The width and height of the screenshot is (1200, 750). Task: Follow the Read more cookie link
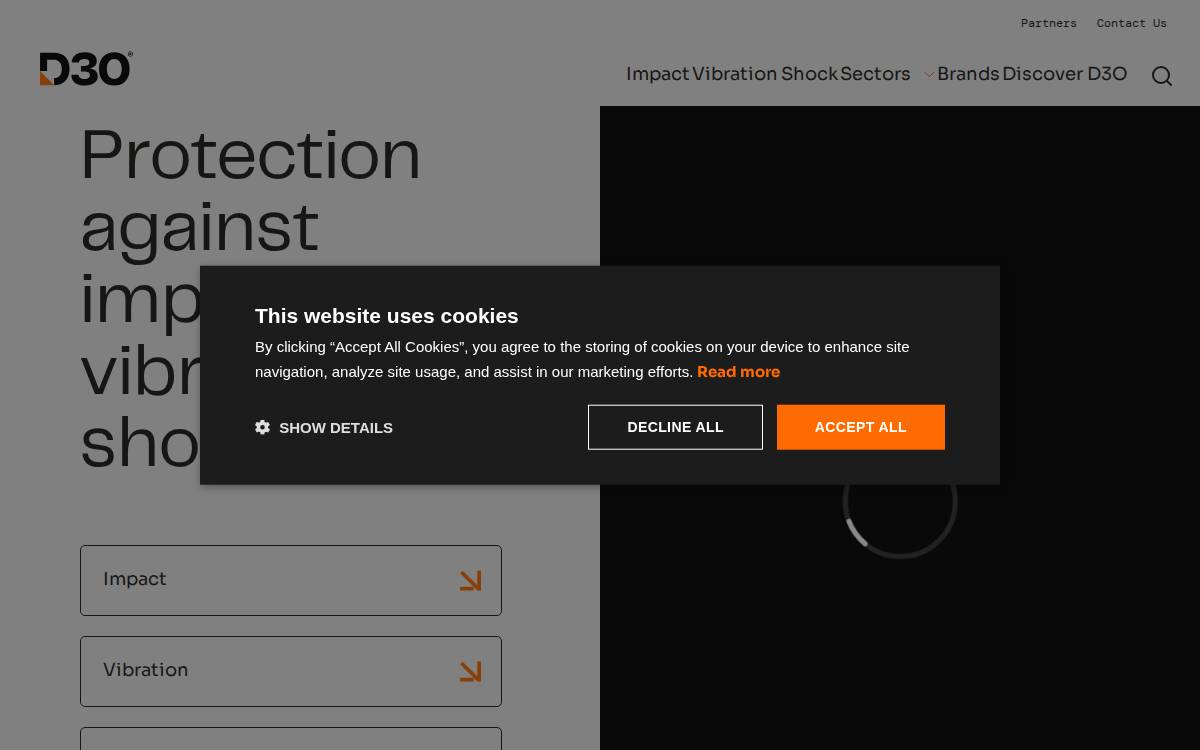tap(738, 372)
